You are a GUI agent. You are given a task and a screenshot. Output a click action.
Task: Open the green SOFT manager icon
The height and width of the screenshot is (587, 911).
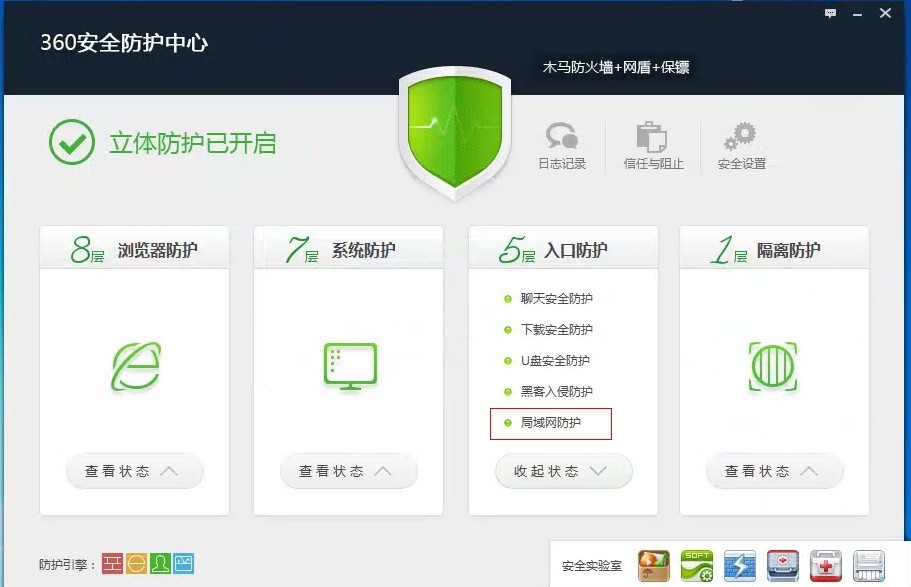click(697, 565)
